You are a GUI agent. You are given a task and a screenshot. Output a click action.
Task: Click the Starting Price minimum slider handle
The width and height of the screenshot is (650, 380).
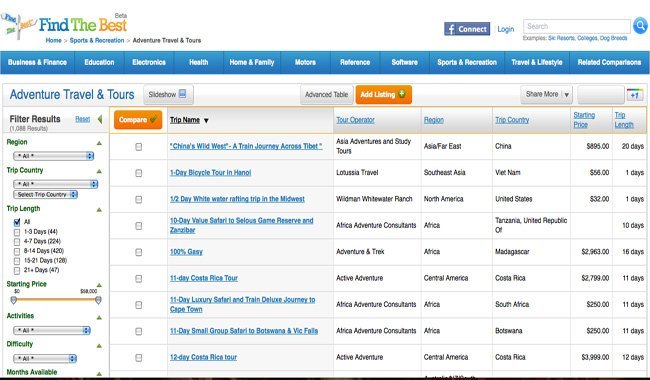click(14, 300)
